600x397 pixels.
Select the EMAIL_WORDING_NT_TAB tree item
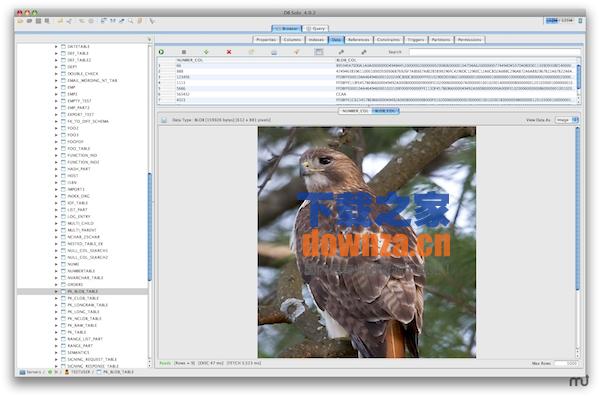pyautogui.click(x=92, y=80)
